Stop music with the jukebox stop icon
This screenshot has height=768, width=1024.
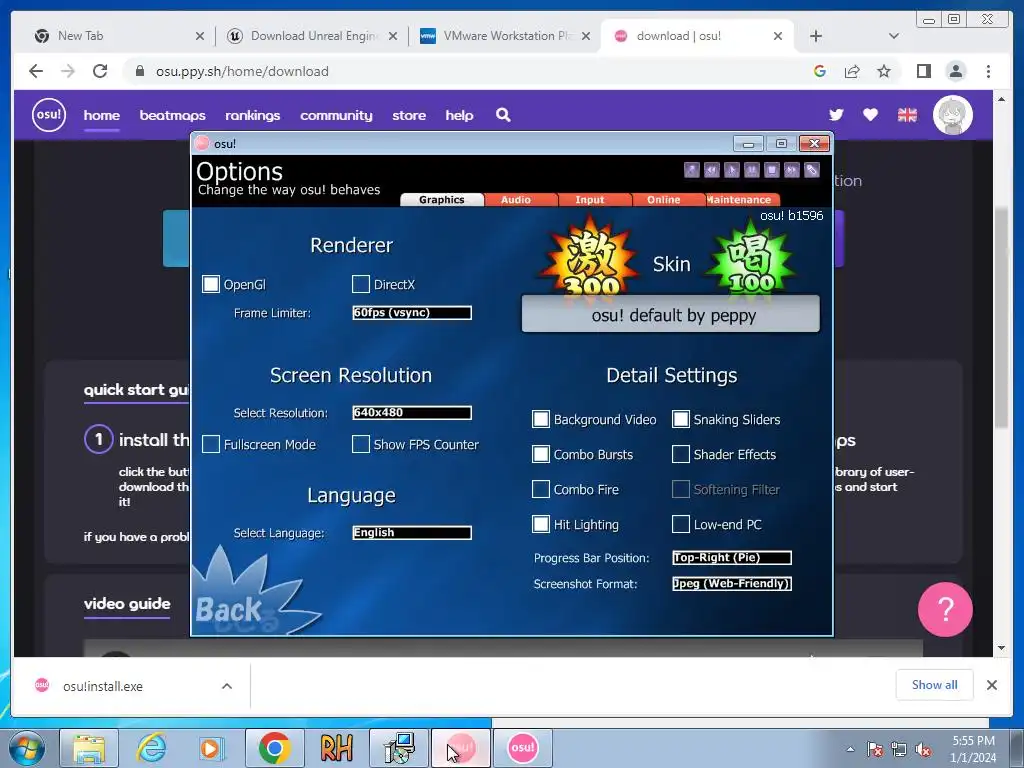[x=772, y=170]
